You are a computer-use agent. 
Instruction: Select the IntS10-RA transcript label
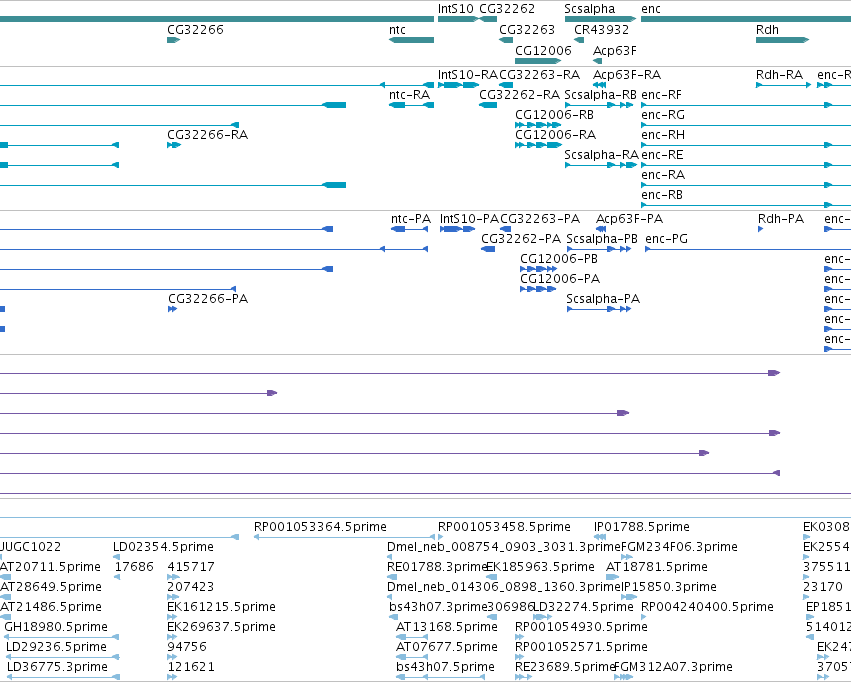pos(468,75)
